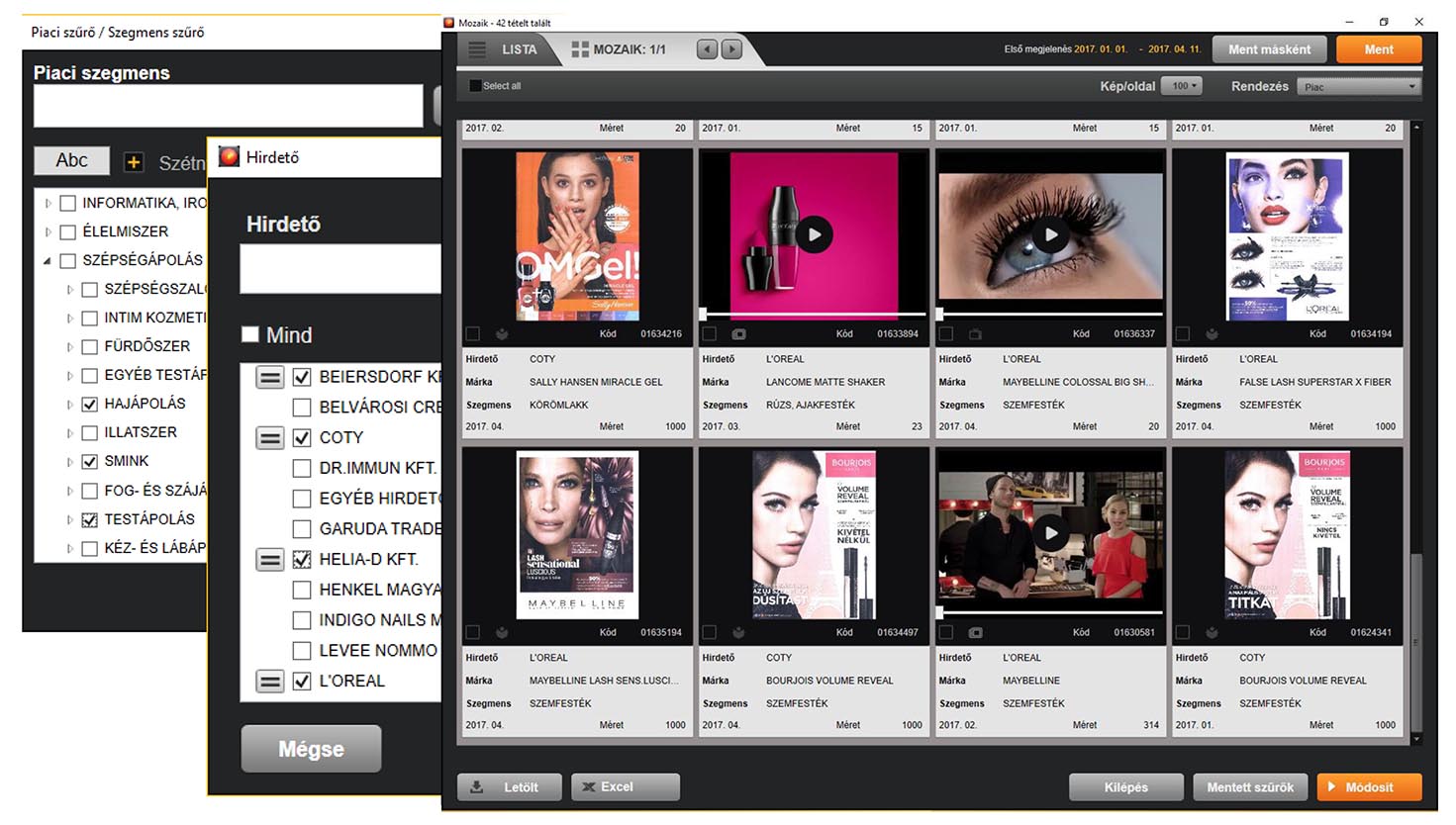Click print media icon on item 01624341
This screenshot has width=1456, height=825.
pyautogui.click(x=1212, y=632)
